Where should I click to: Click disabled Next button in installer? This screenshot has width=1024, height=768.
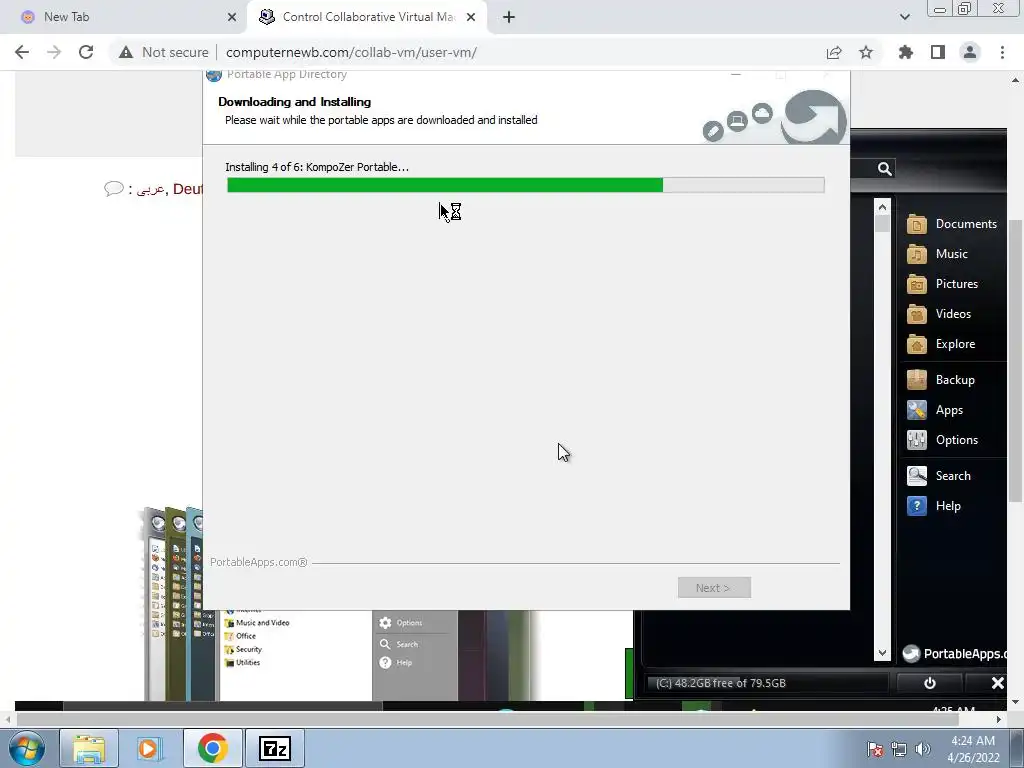tap(714, 588)
